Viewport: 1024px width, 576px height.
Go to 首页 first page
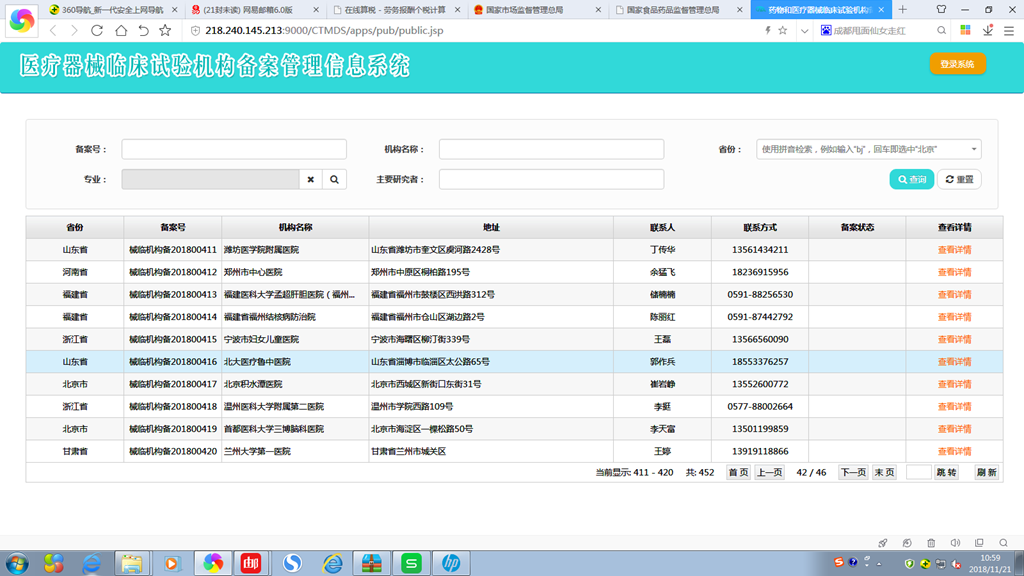[739, 473]
